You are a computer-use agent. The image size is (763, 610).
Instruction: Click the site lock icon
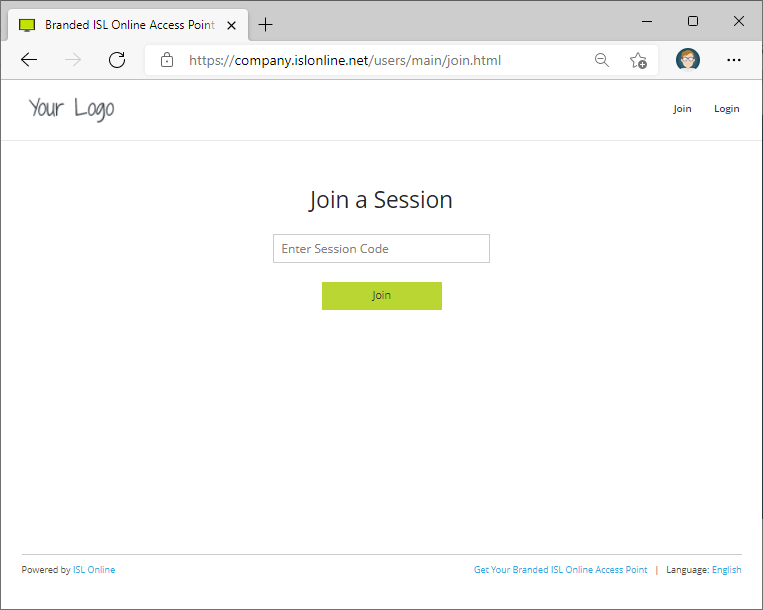(x=167, y=60)
